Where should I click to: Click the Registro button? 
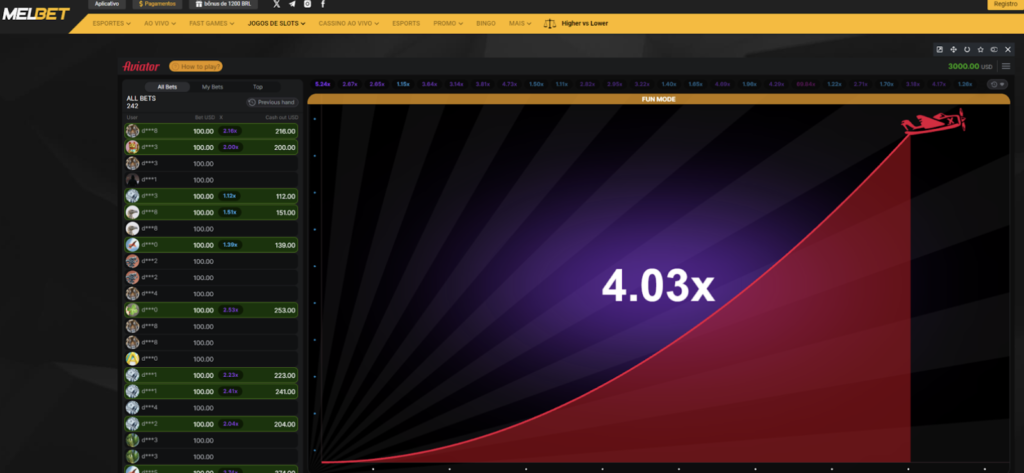point(1006,4)
